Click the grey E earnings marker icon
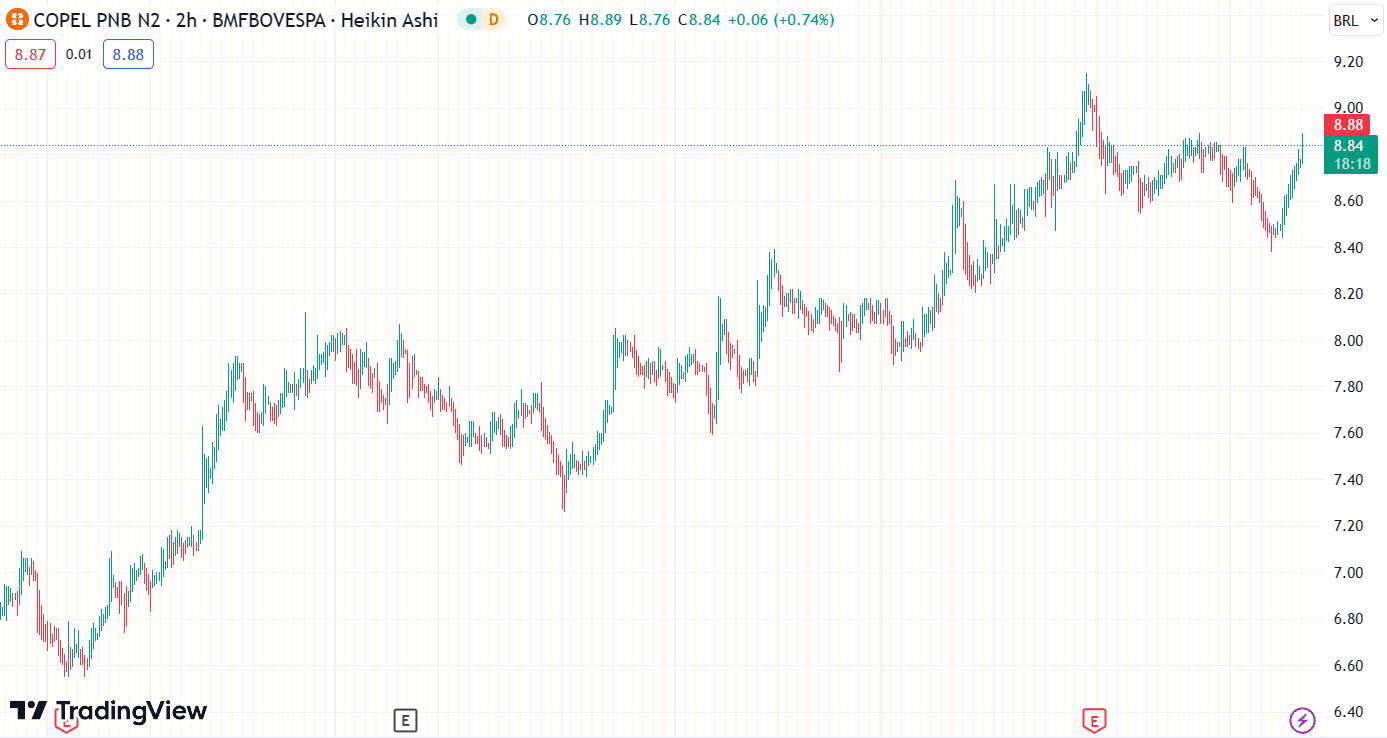1387x738 pixels. pos(404,720)
